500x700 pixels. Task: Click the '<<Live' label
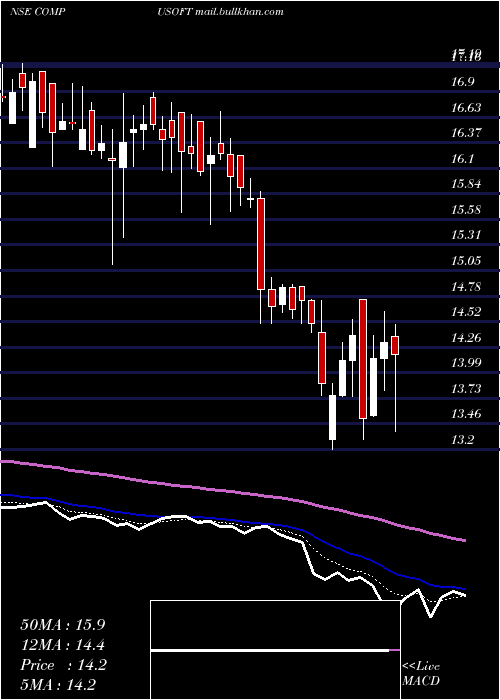421,667
